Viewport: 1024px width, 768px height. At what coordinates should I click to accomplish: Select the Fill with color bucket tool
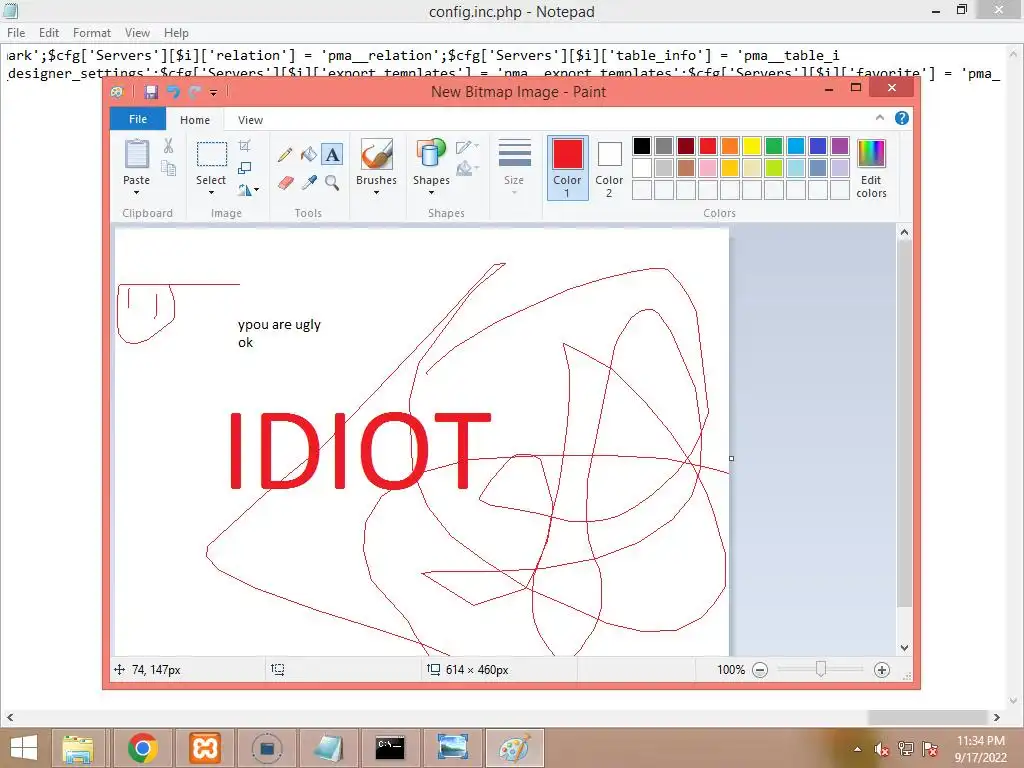pos(308,155)
